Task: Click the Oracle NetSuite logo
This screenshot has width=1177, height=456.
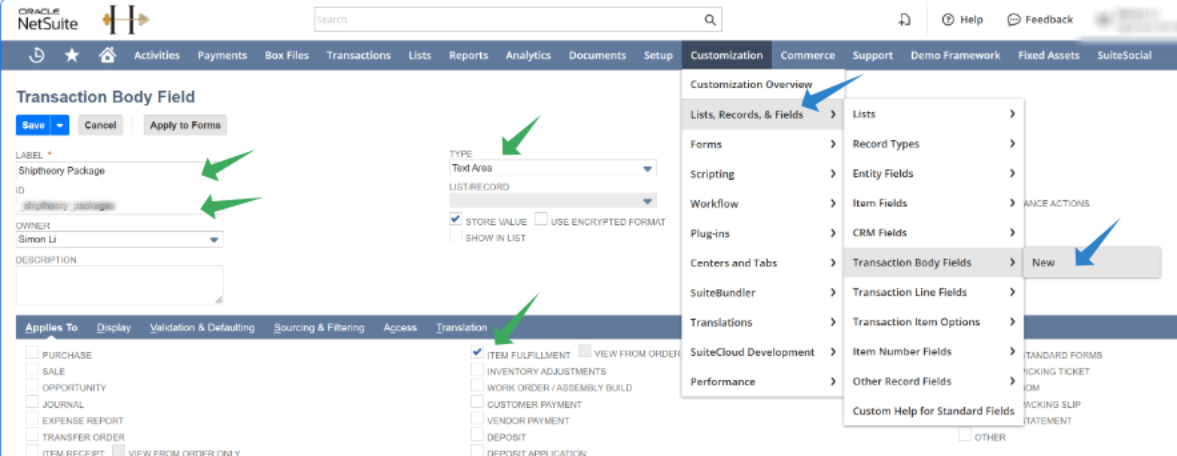Action: (x=48, y=20)
